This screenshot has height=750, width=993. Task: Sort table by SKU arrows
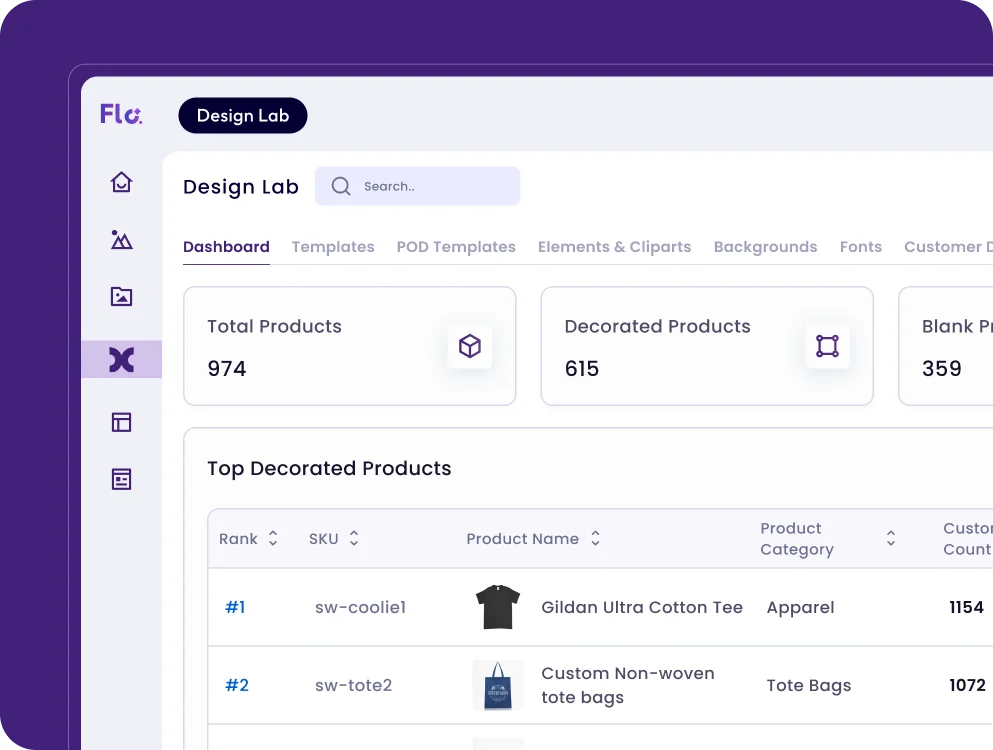(354, 538)
